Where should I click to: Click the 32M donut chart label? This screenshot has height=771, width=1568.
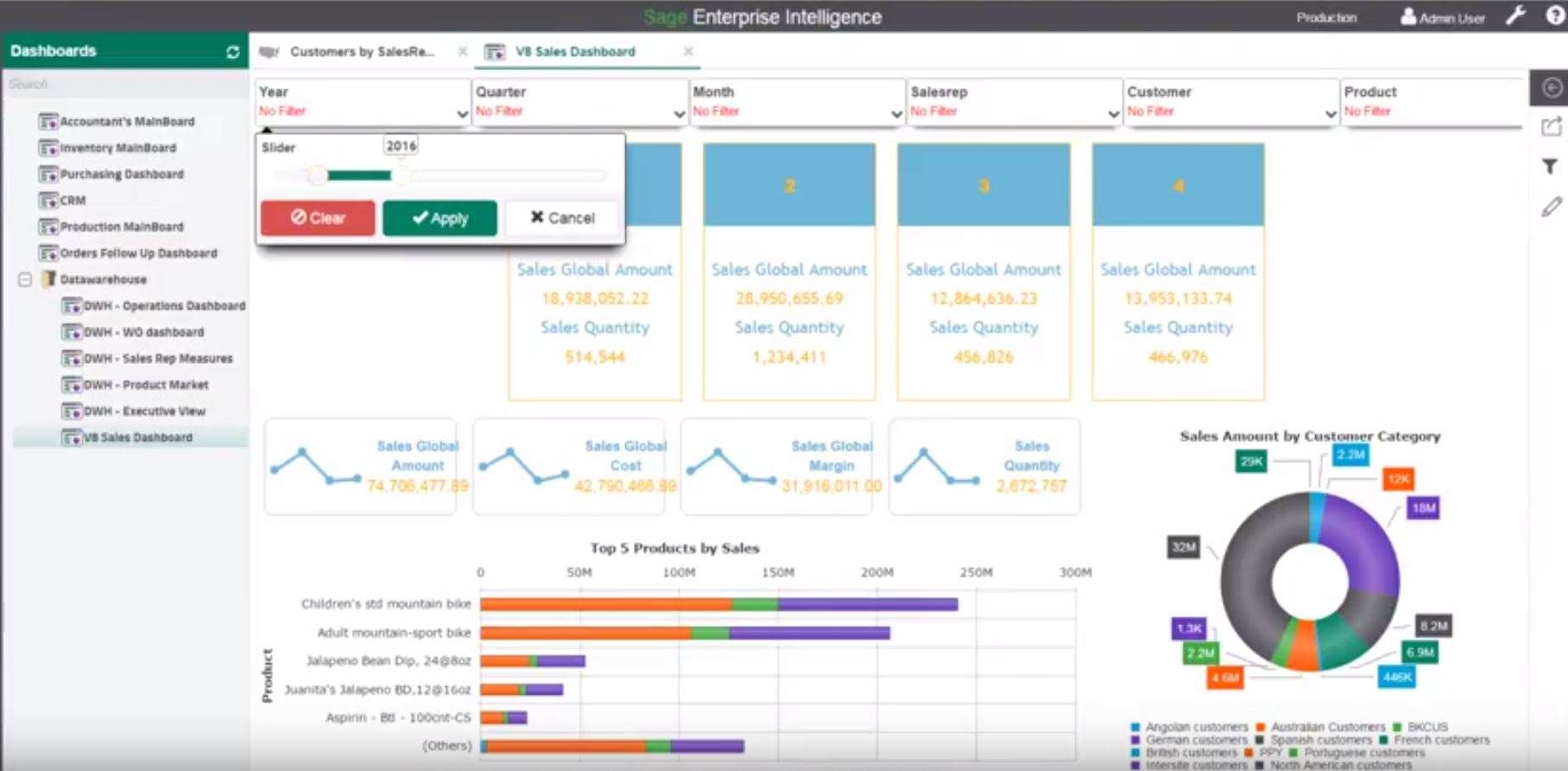pyautogui.click(x=1184, y=547)
